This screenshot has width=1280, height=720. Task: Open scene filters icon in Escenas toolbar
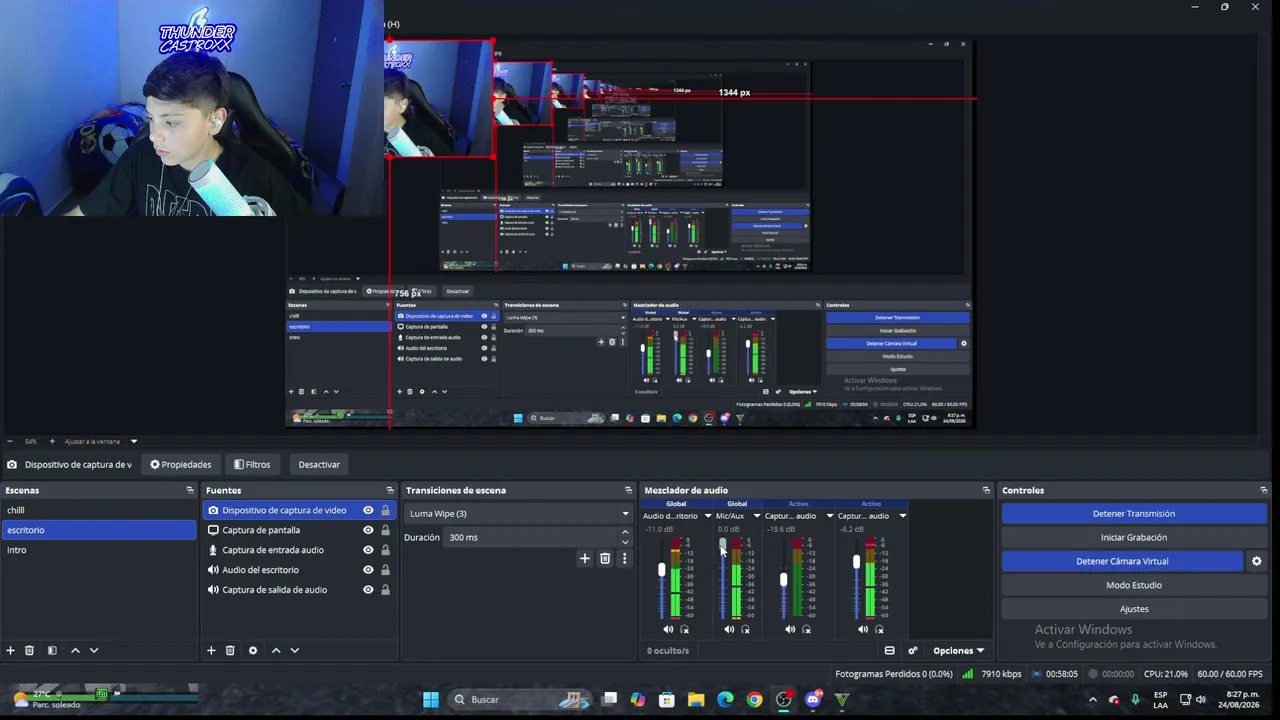pos(52,650)
